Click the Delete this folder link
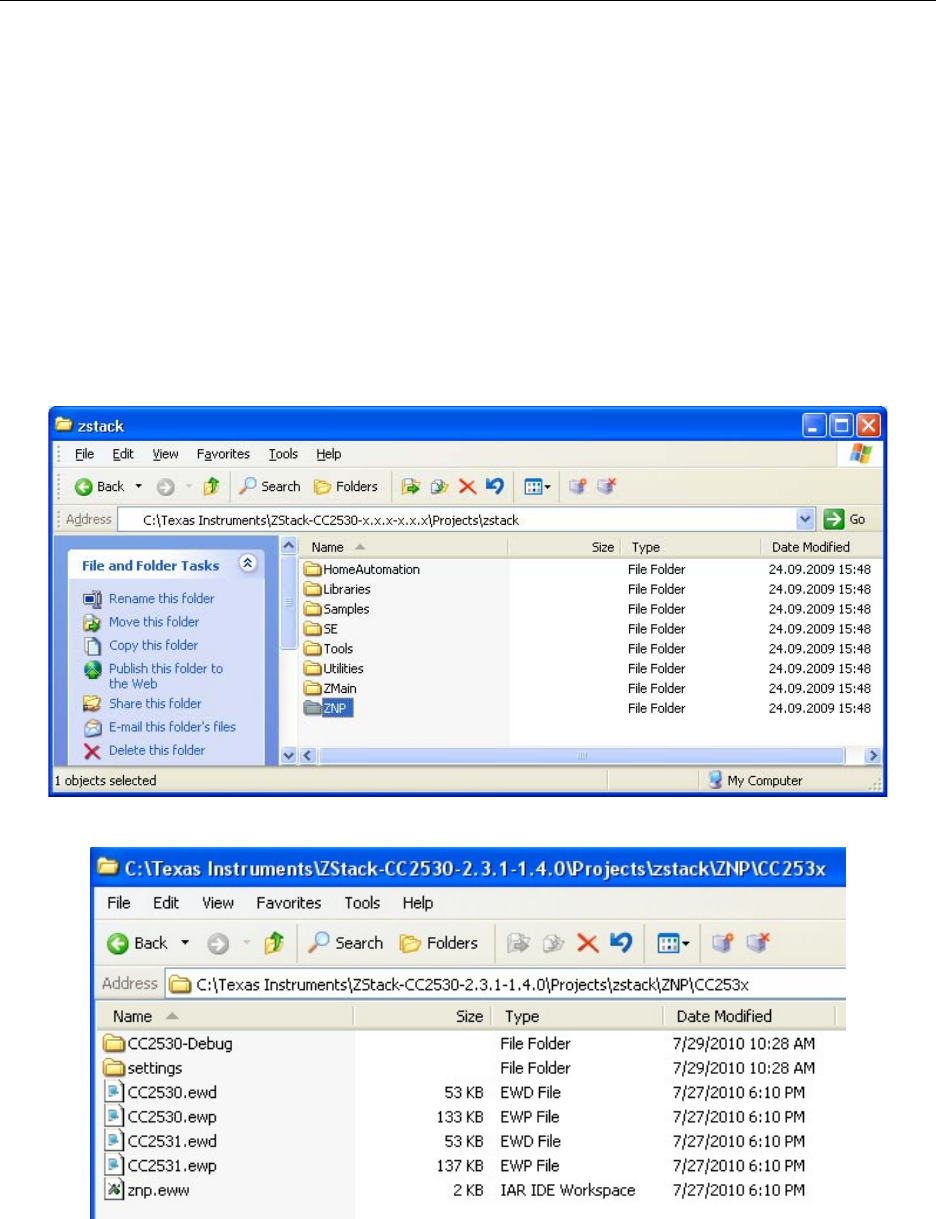Screen dimensions: 936x1219 click(x=157, y=750)
